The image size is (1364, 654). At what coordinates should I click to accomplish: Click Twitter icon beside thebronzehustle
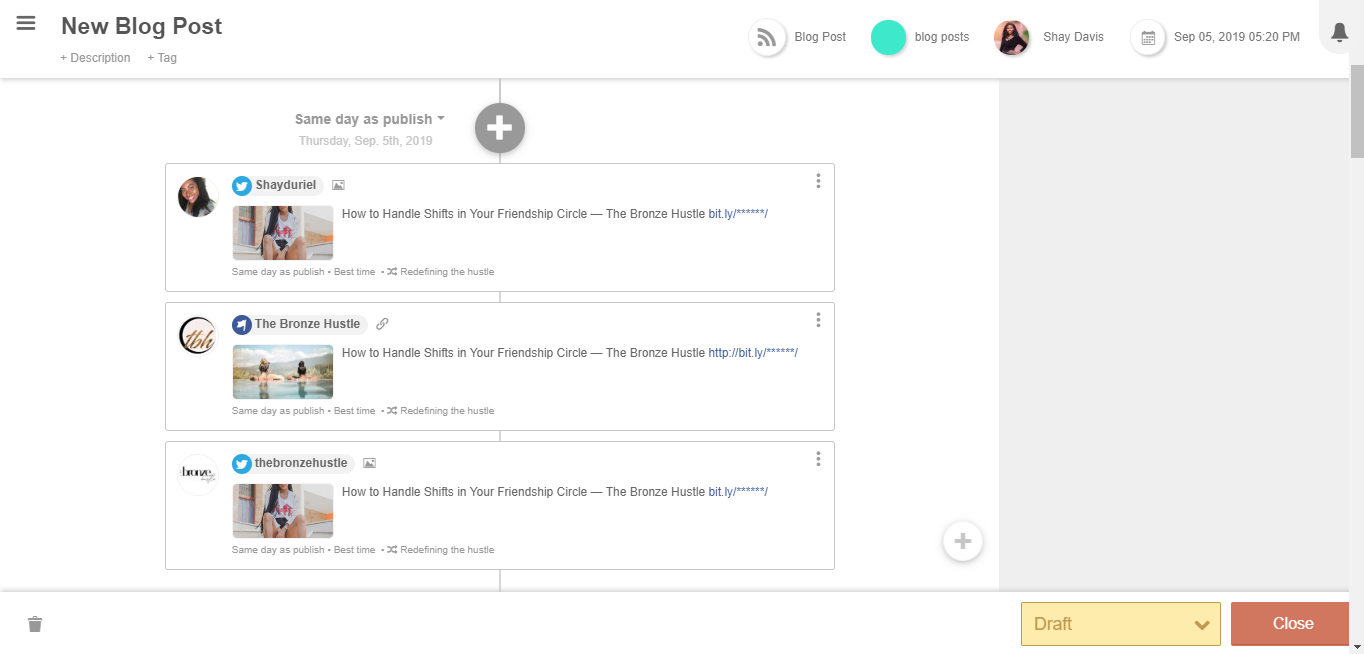[242, 463]
